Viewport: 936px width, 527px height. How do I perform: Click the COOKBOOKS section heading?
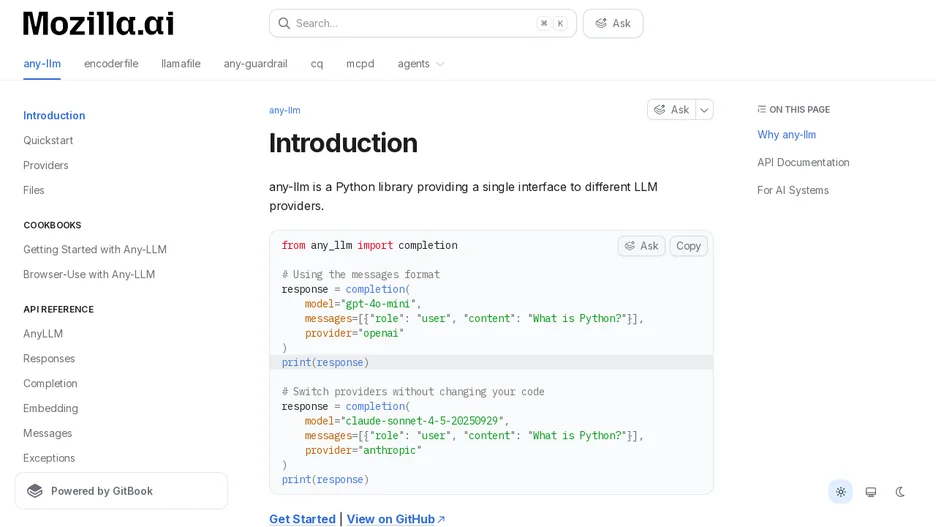[53, 225]
